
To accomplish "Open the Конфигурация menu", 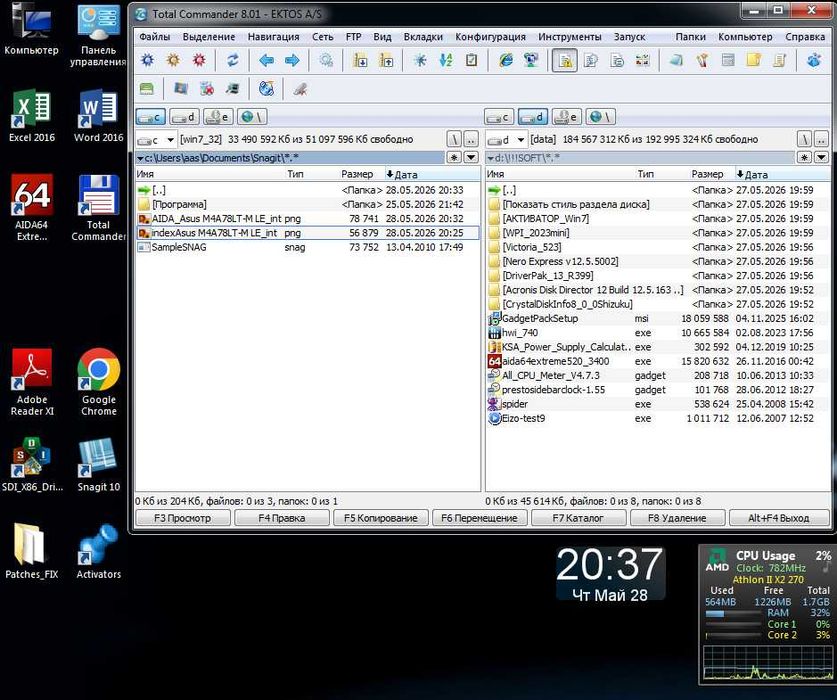I will [490, 37].
